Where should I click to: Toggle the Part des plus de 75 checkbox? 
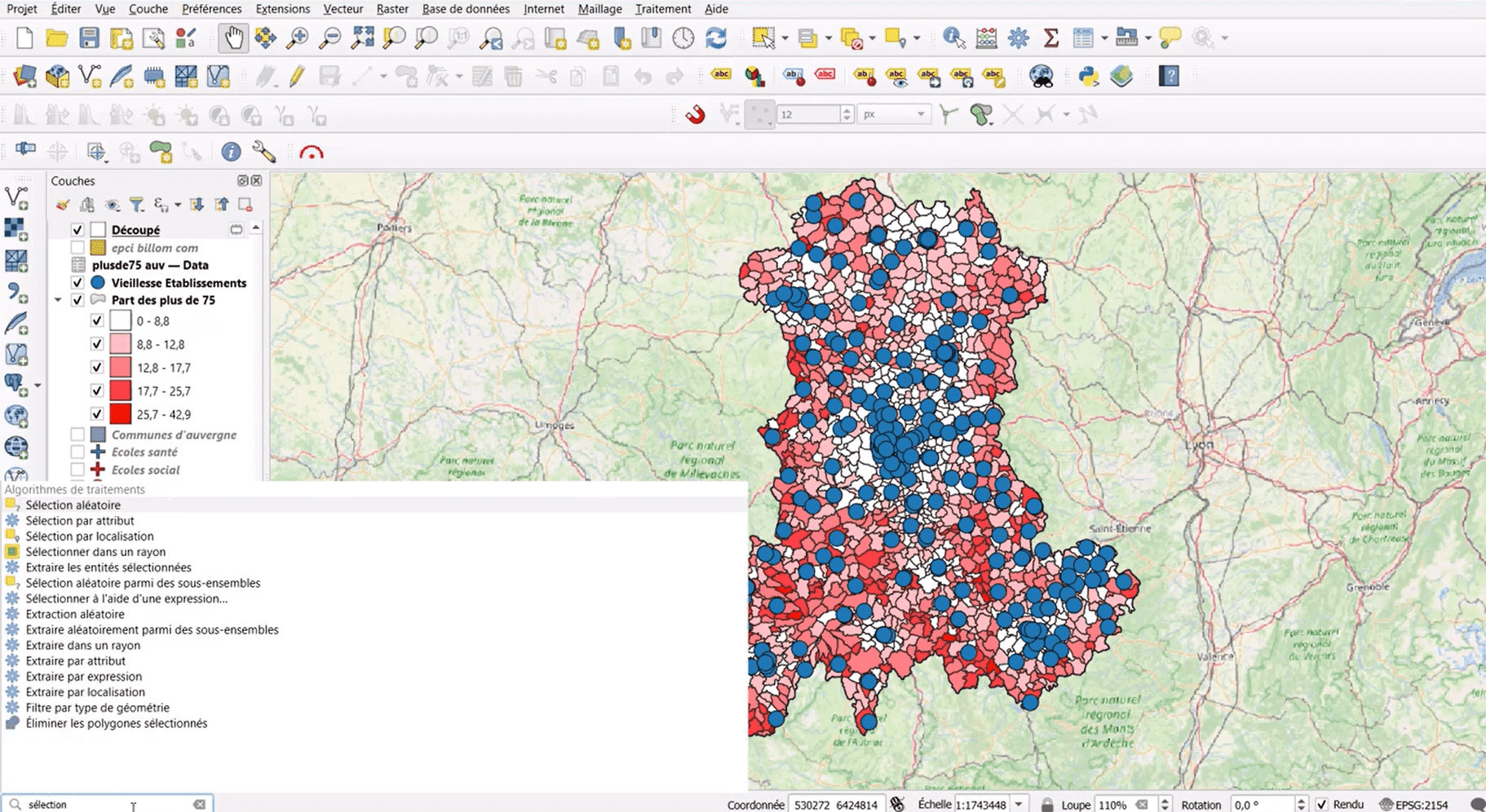tap(77, 300)
